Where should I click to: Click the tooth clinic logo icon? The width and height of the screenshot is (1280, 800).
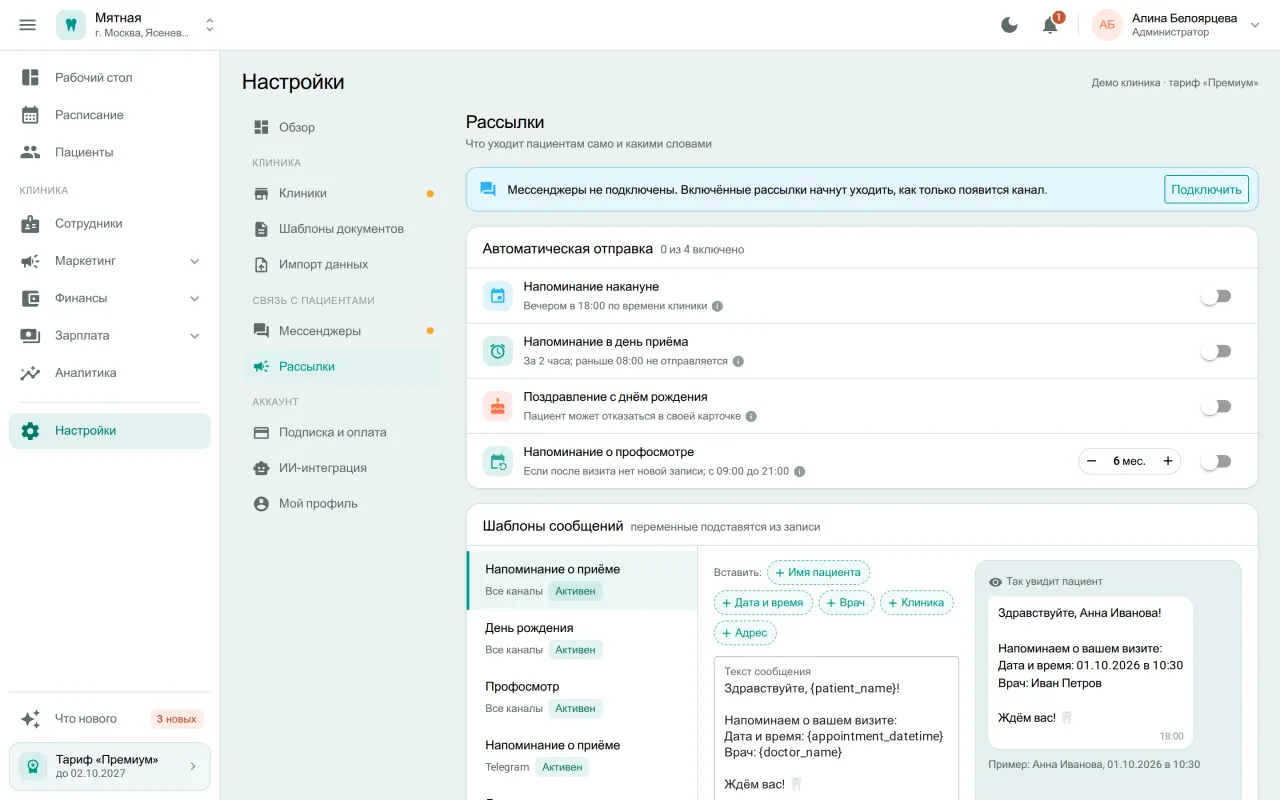(71, 25)
